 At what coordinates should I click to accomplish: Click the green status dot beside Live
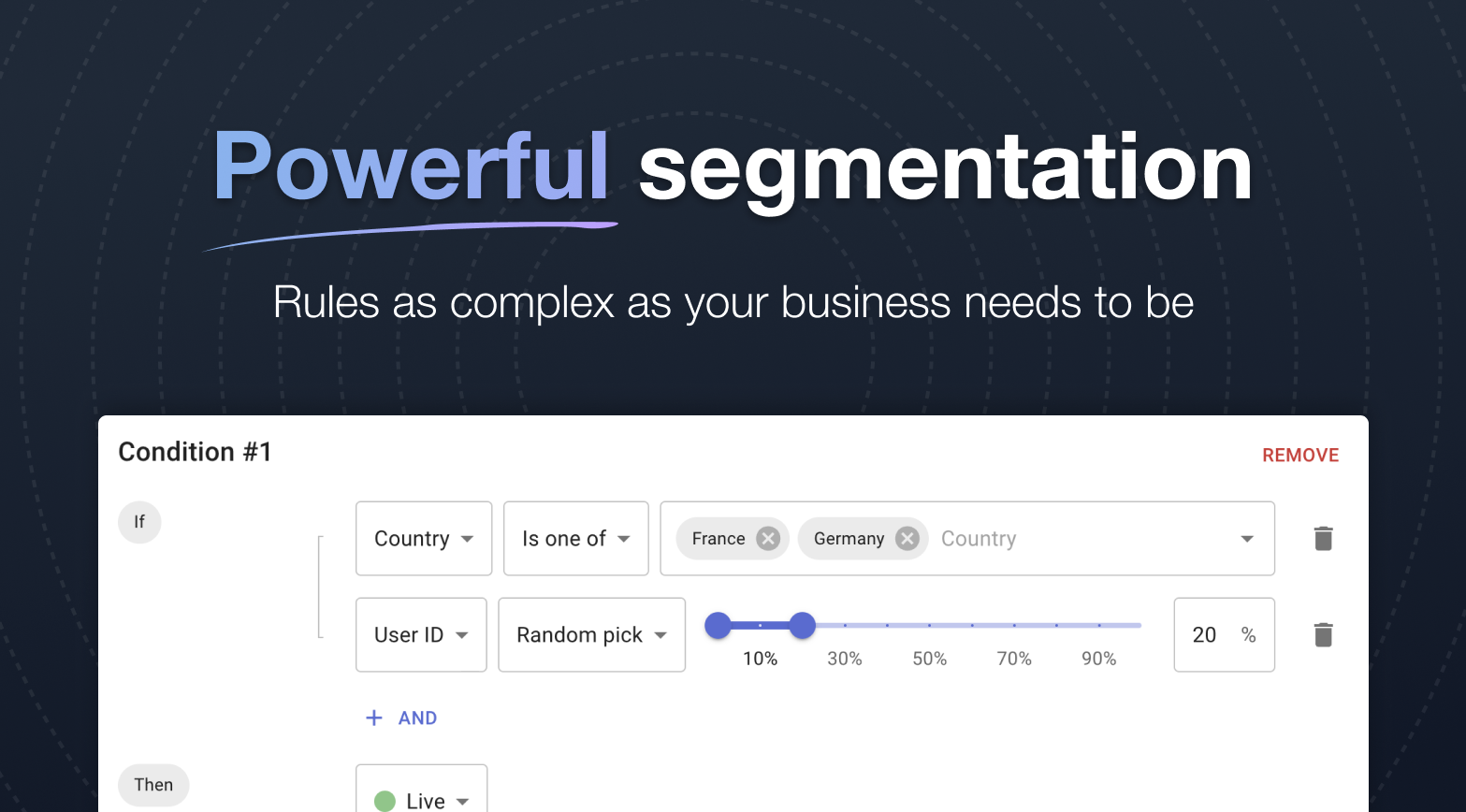tap(386, 800)
